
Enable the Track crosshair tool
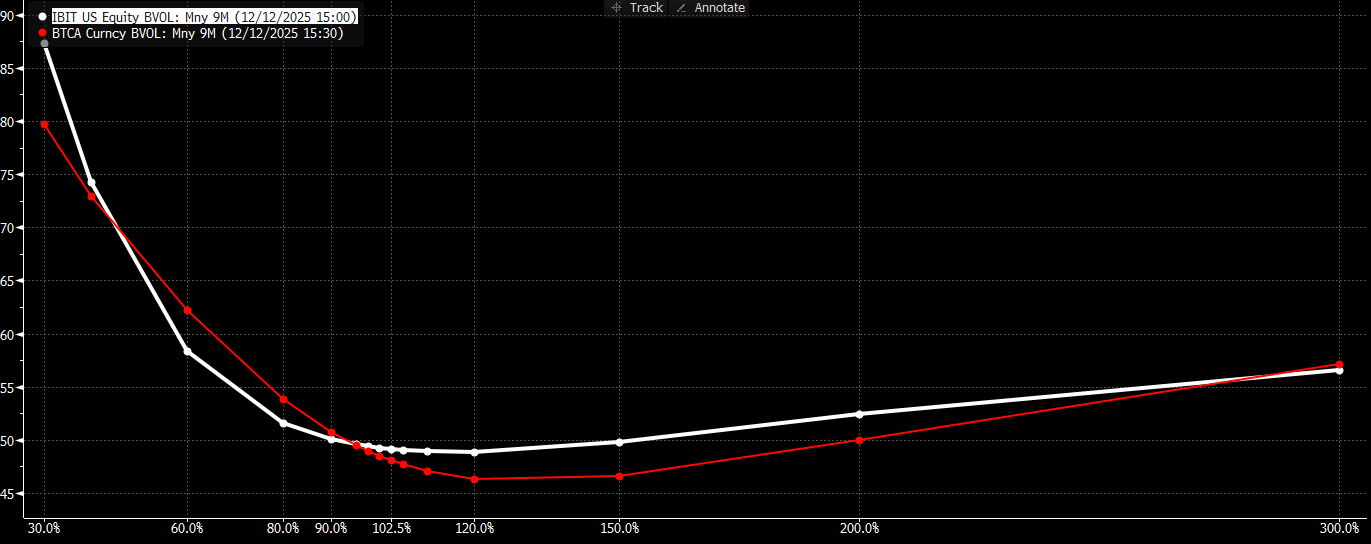pyautogui.click(x=636, y=7)
